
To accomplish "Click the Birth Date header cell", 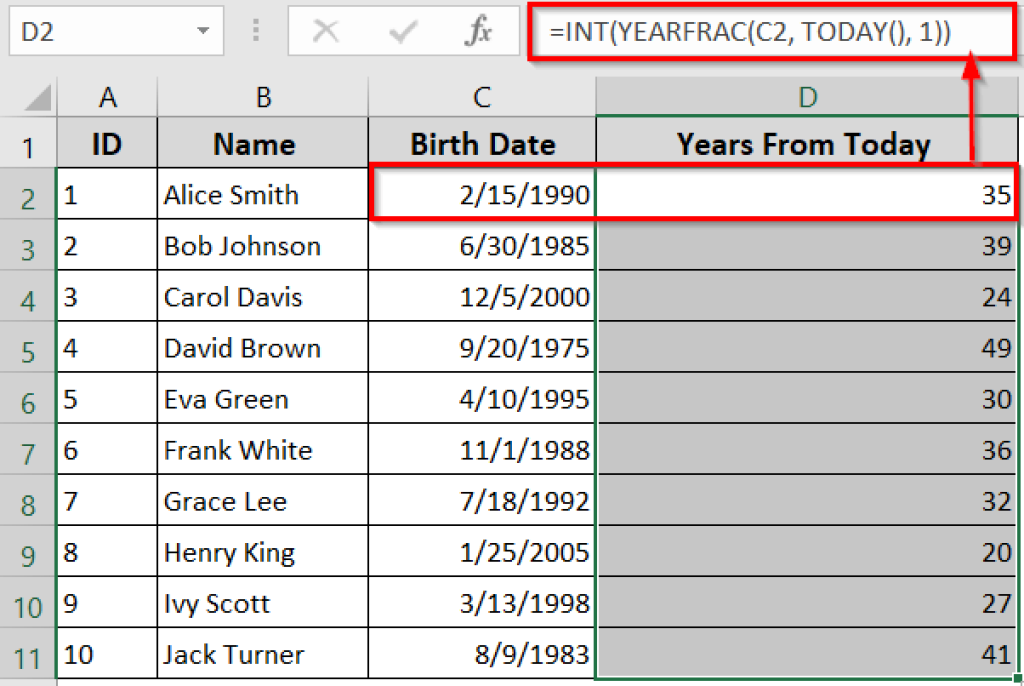I will pos(482,144).
